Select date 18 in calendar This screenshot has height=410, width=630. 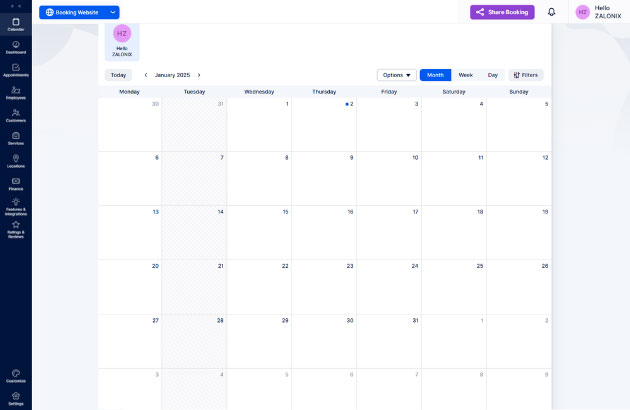(x=454, y=232)
